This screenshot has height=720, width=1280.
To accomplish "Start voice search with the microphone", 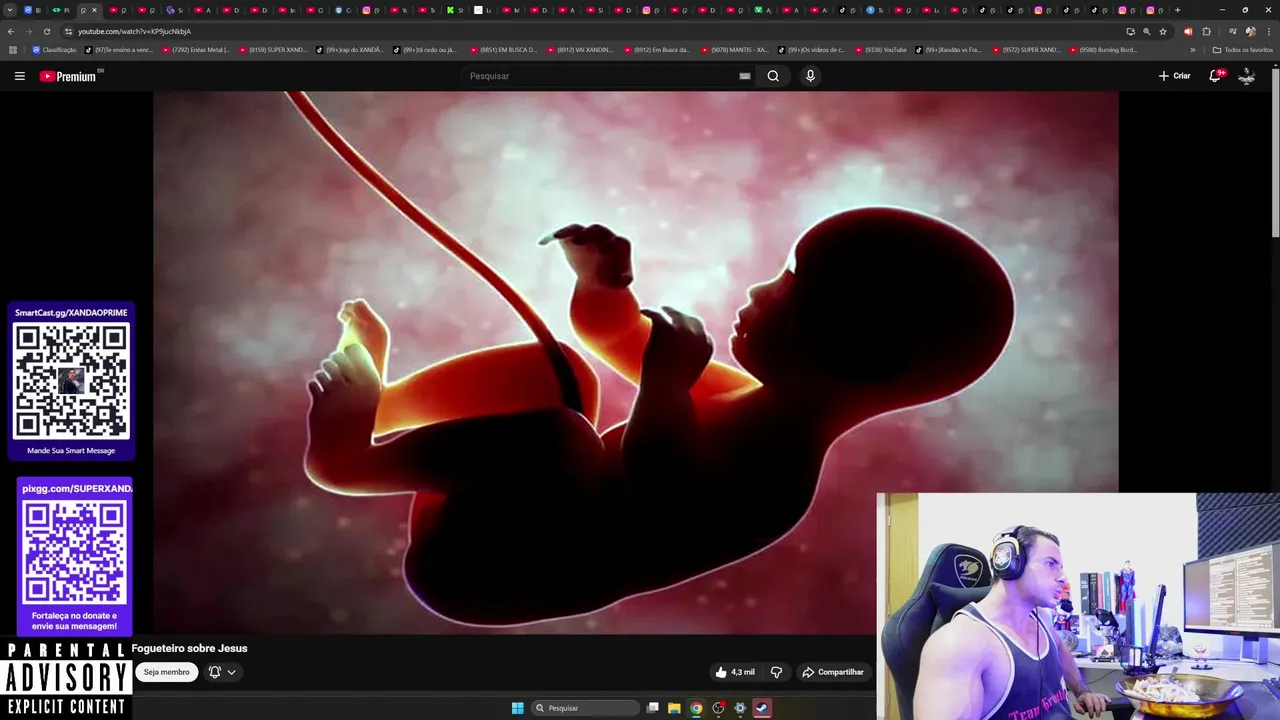I will tap(810, 76).
